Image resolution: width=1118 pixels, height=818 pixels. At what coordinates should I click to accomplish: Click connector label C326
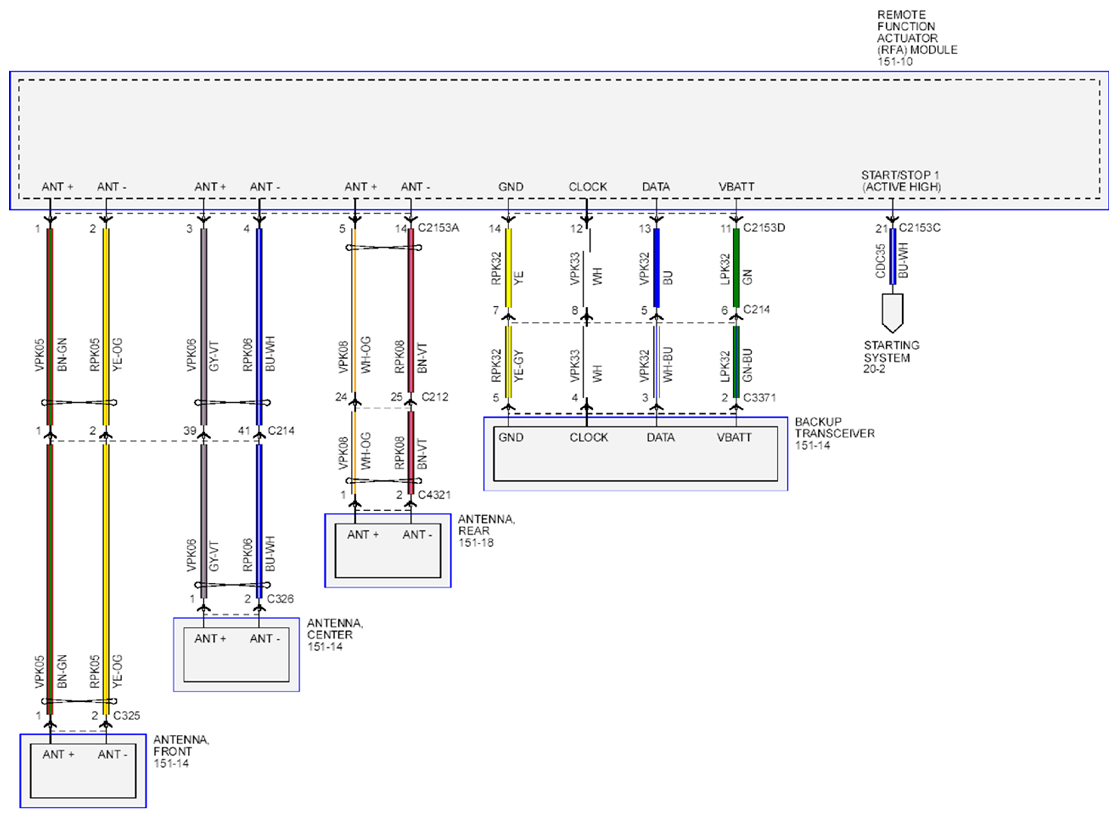pyautogui.click(x=280, y=598)
